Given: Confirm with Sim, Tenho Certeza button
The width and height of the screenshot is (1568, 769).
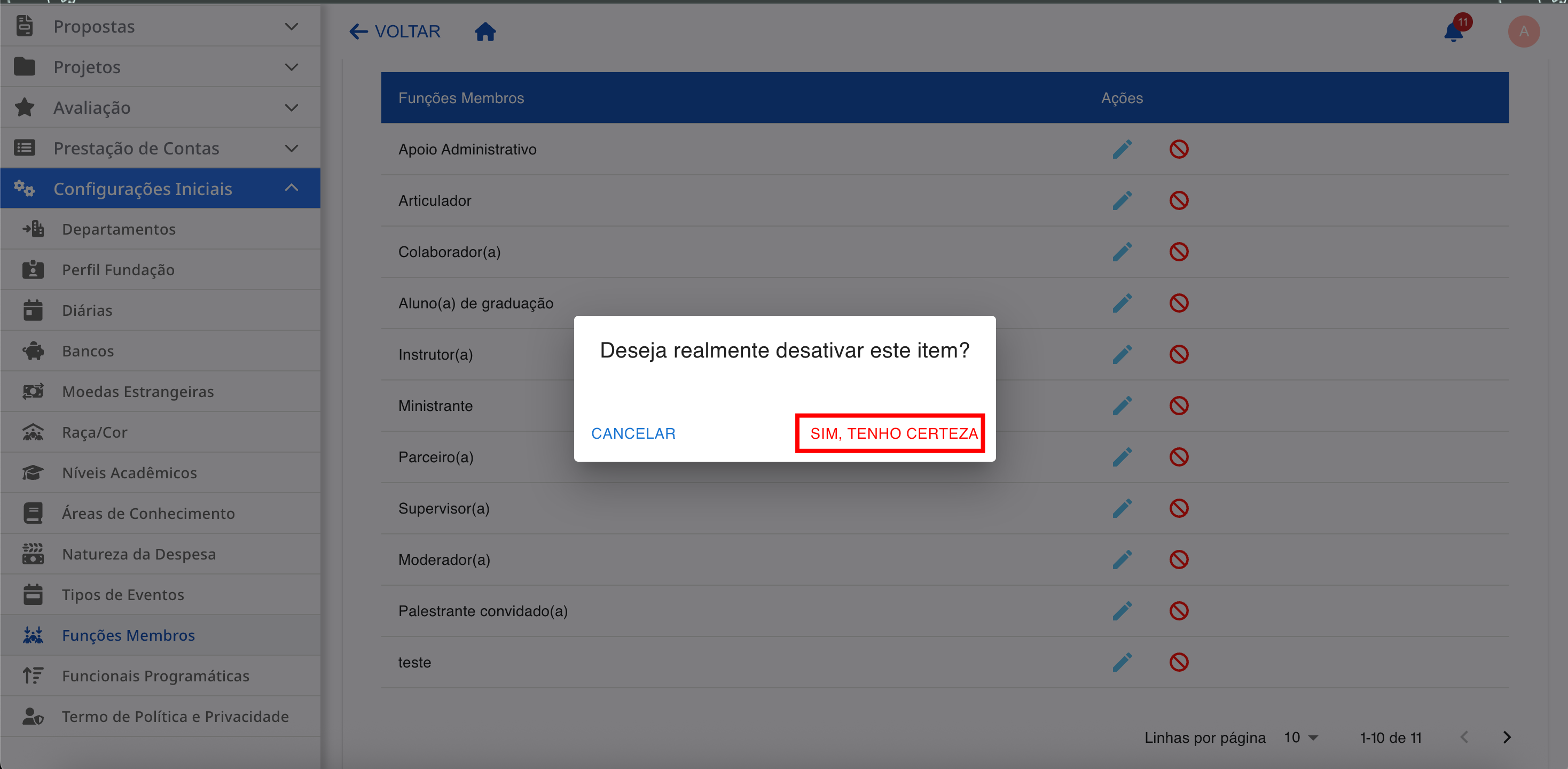Looking at the screenshot, I should coord(893,433).
